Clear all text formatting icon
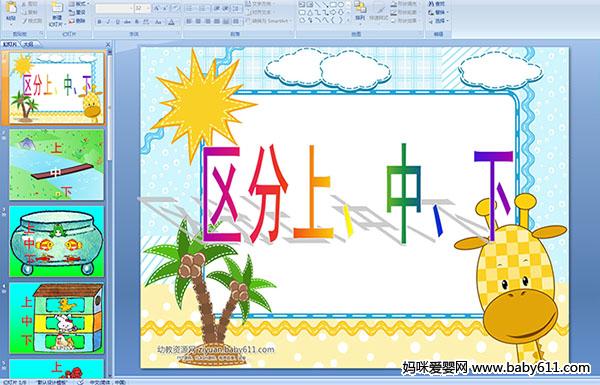This screenshot has width=600, height=385. pos(176,8)
